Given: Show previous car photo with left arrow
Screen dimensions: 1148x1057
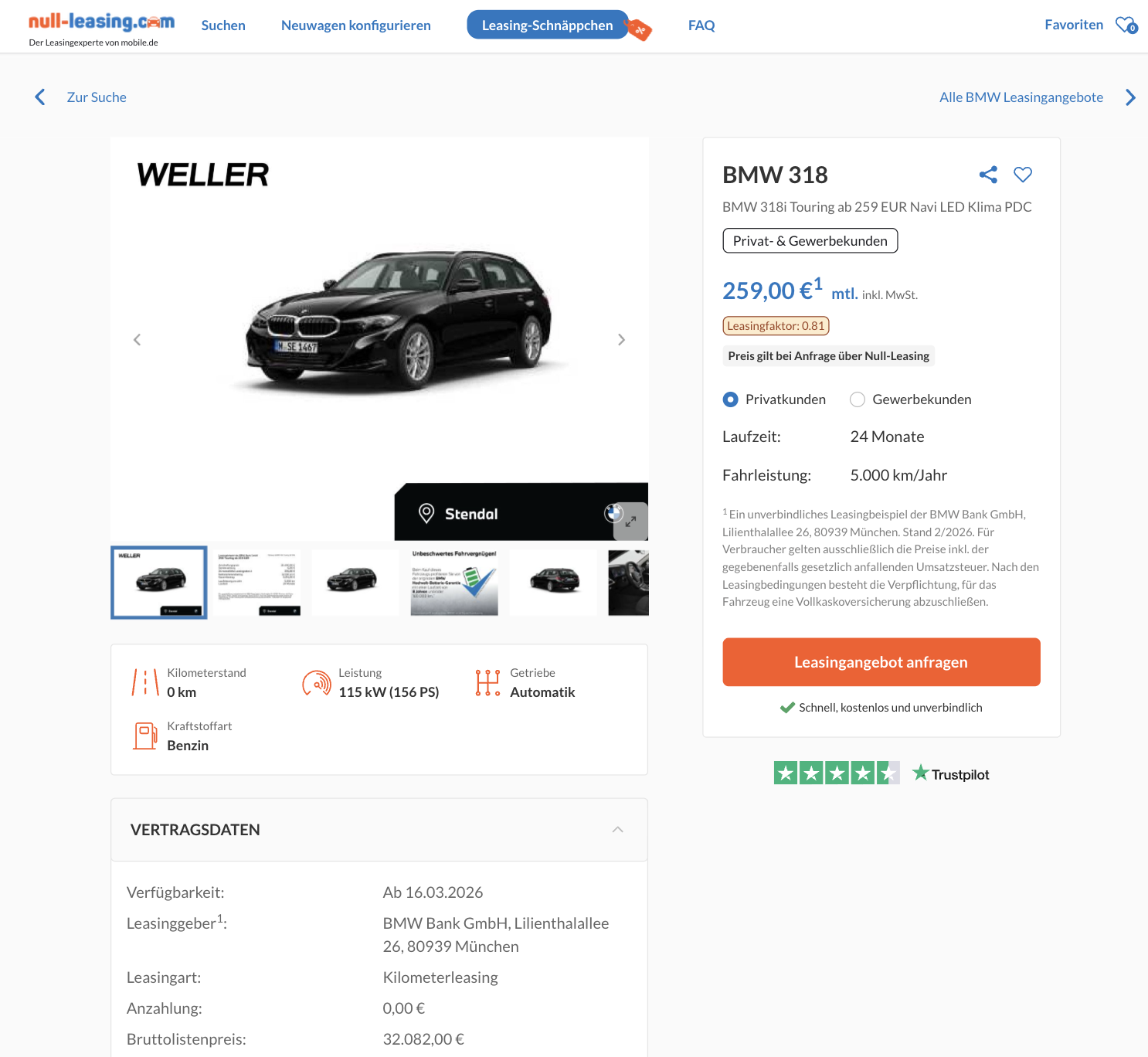Looking at the screenshot, I should click(x=137, y=339).
